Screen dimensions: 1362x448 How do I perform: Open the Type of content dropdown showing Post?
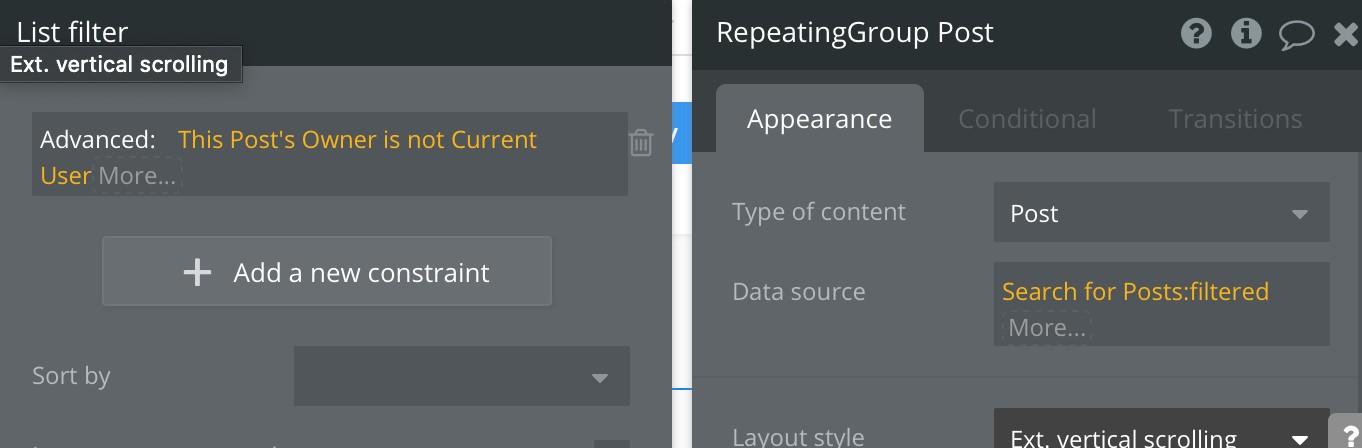1161,213
